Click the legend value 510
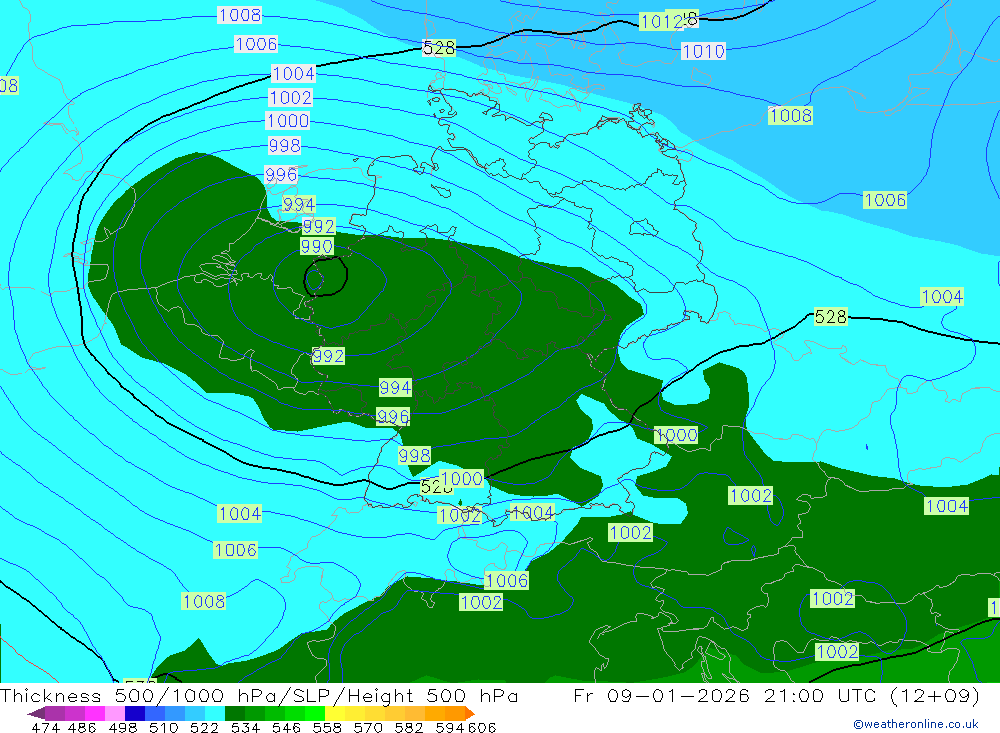The height and width of the screenshot is (733, 1000). tap(164, 727)
